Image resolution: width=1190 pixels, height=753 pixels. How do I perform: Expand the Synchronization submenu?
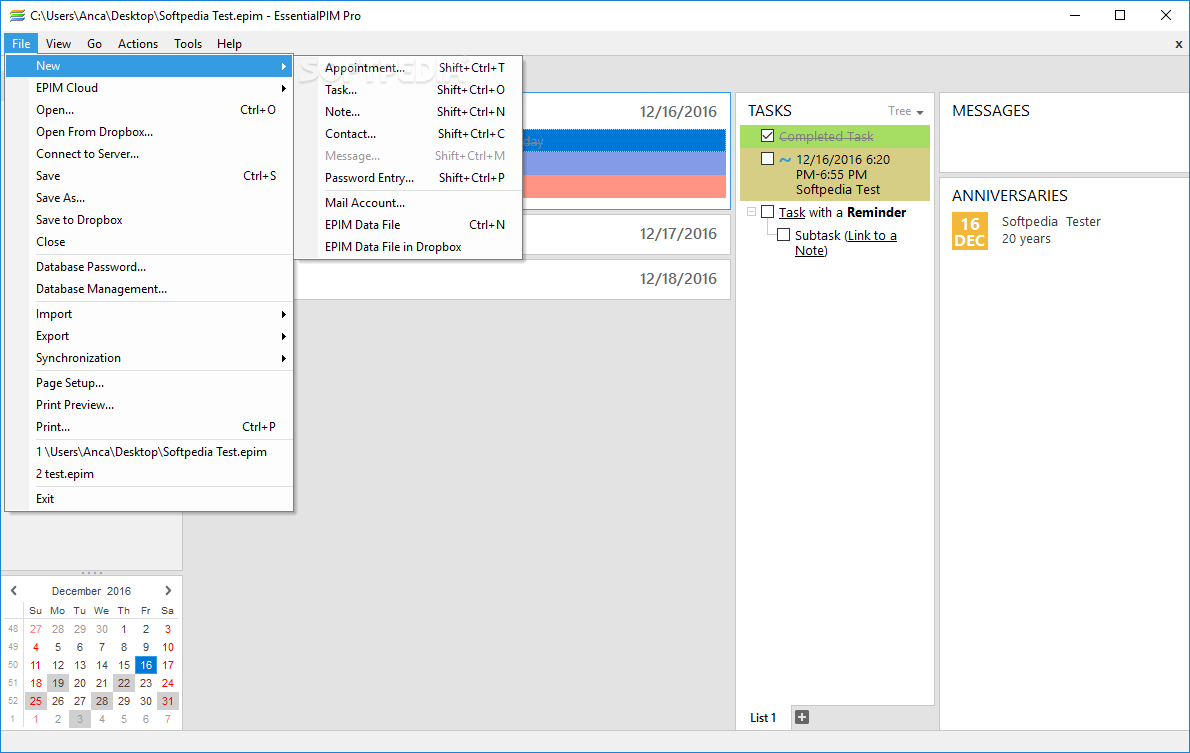[x=150, y=358]
